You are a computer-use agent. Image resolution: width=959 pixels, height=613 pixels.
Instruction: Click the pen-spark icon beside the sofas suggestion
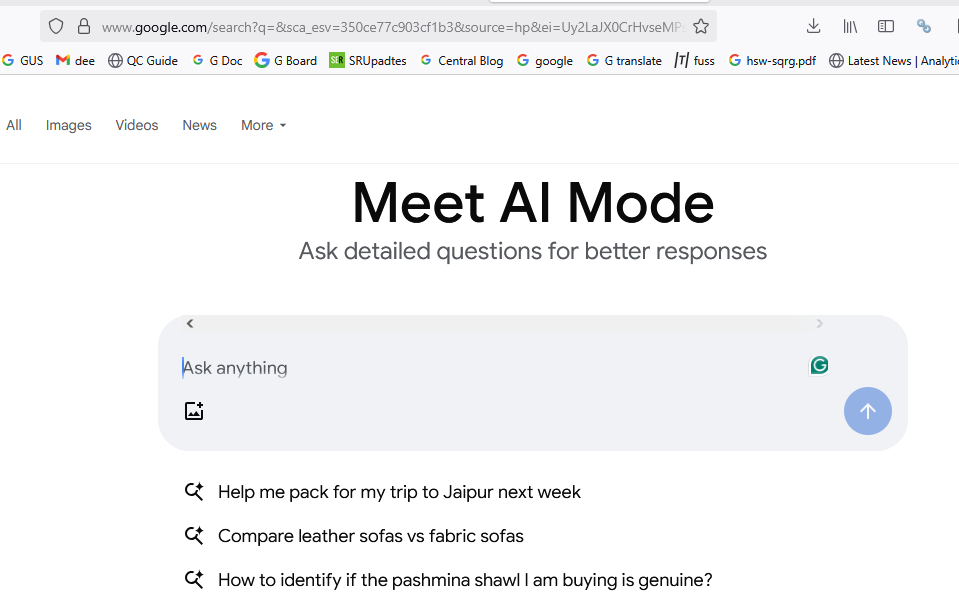pos(193,536)
